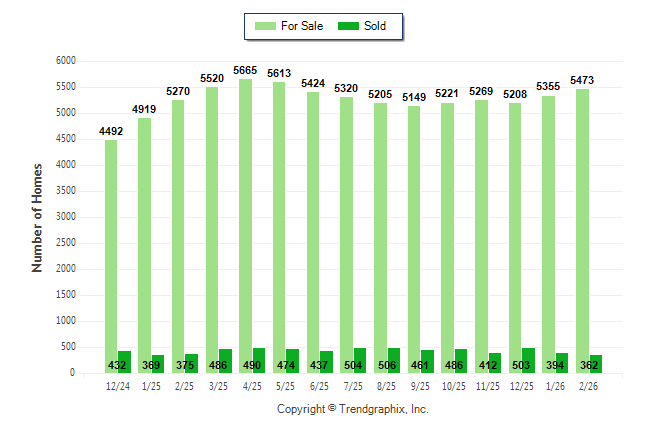Click the 6000 y-axis tick label
The image size is (646, 434).
coord(66,61)
